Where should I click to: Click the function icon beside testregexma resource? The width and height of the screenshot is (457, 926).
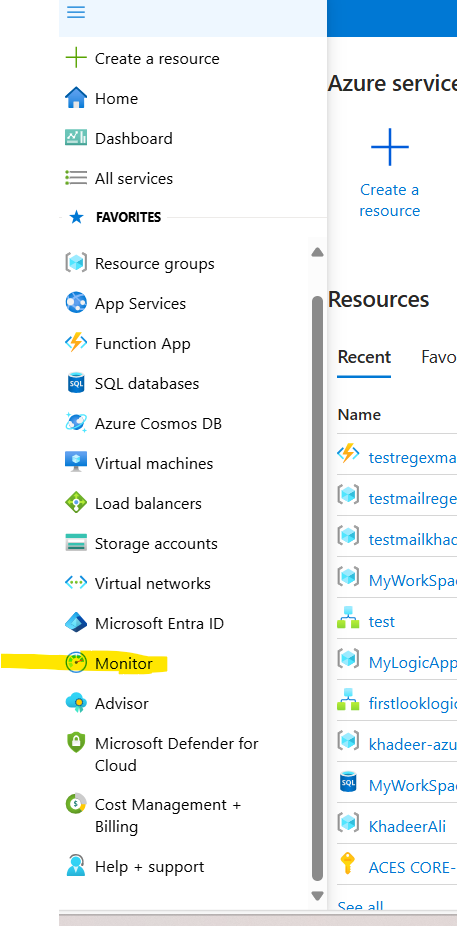348,454
